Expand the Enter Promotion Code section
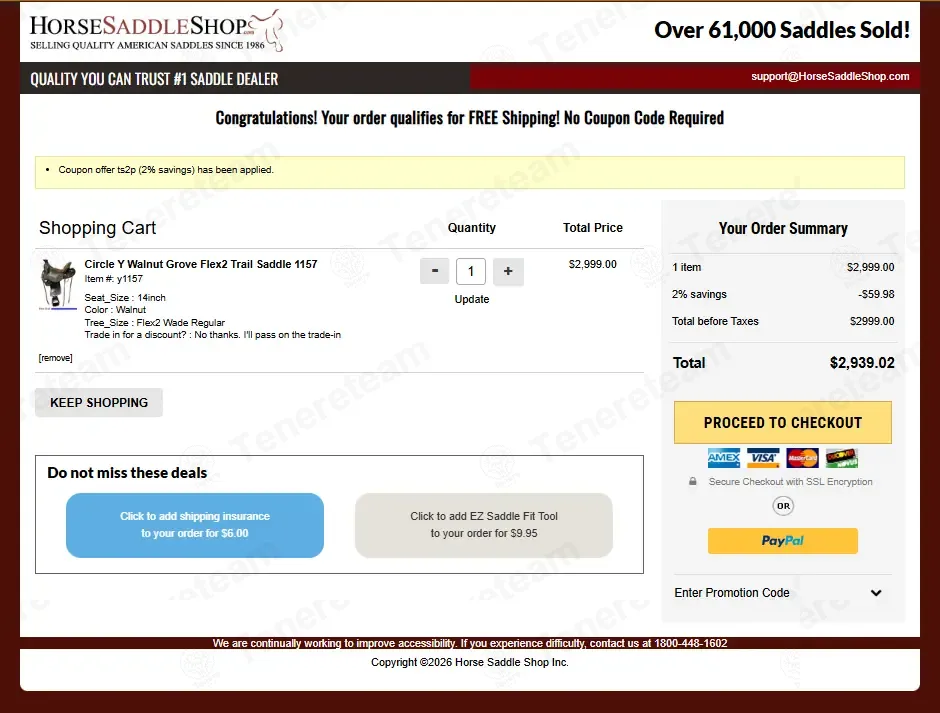940x713 pixels. coord(778,592)
